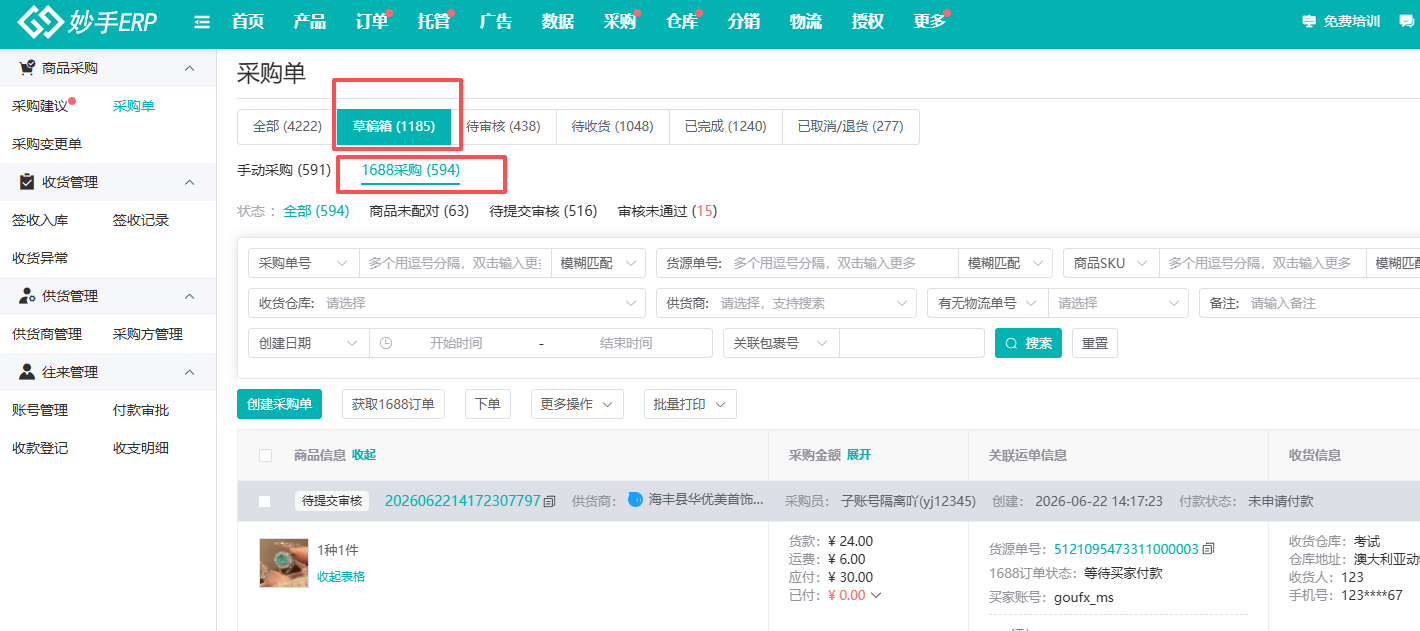Viewport: 1420px width, 631px height.
Task: Collapse the 供货管理 sidebar section
Action: point(190,296)
